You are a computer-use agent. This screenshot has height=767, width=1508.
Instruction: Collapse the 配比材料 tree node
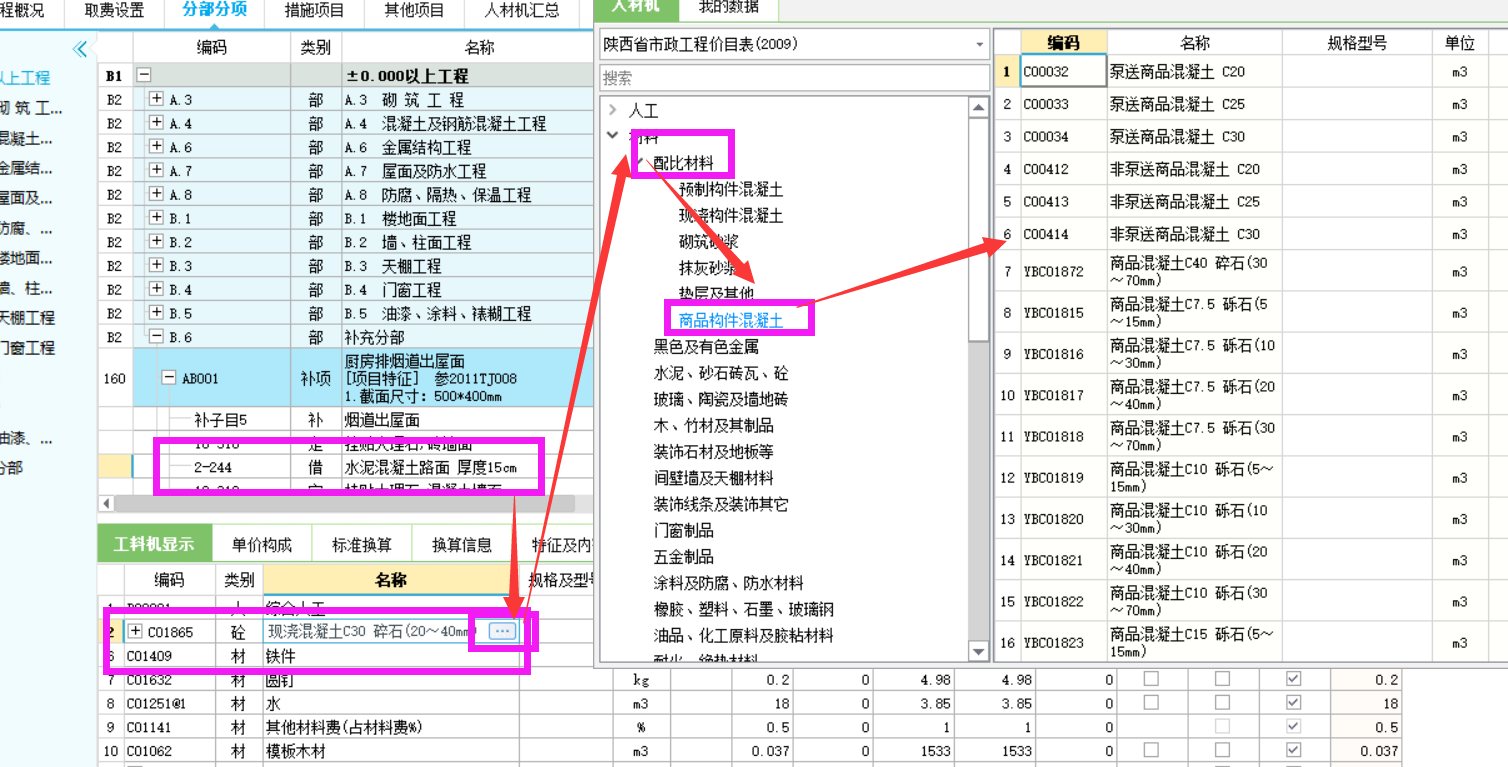pyautogui.click(x=640, y=162)
